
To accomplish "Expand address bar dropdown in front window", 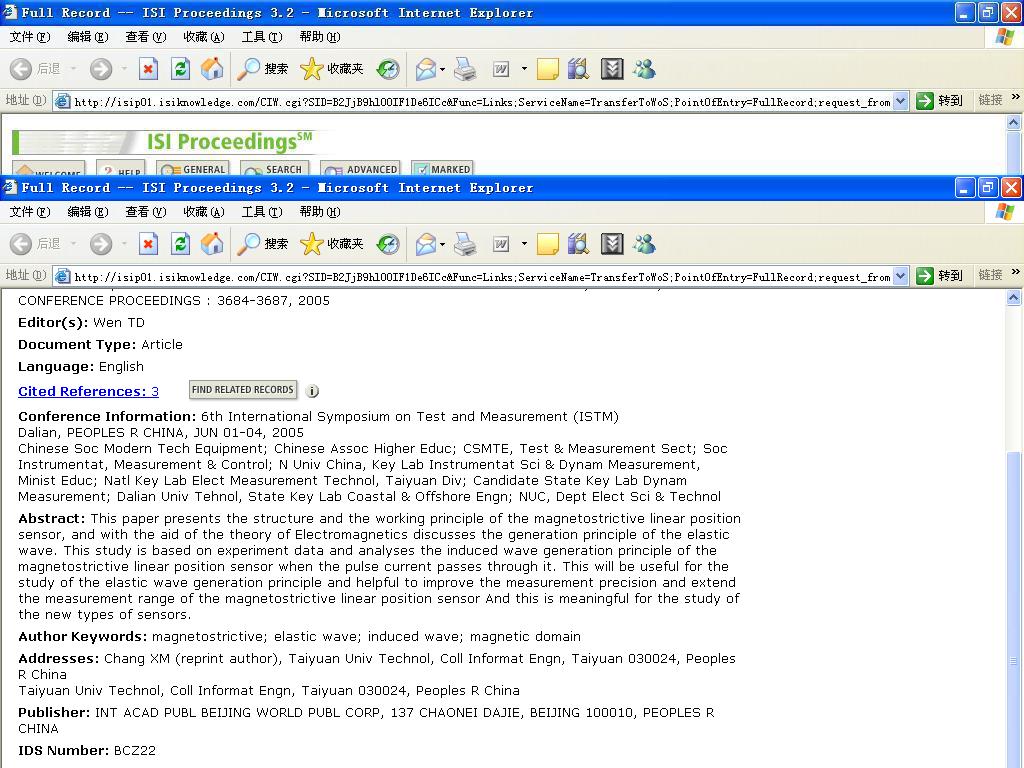I will (x=900, y=276).
